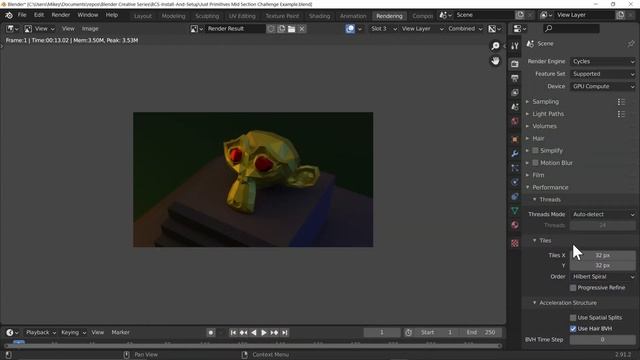Open the Modifiers wrench tab
This screenshot has height=360, width=640.
[x=515, y=153]
